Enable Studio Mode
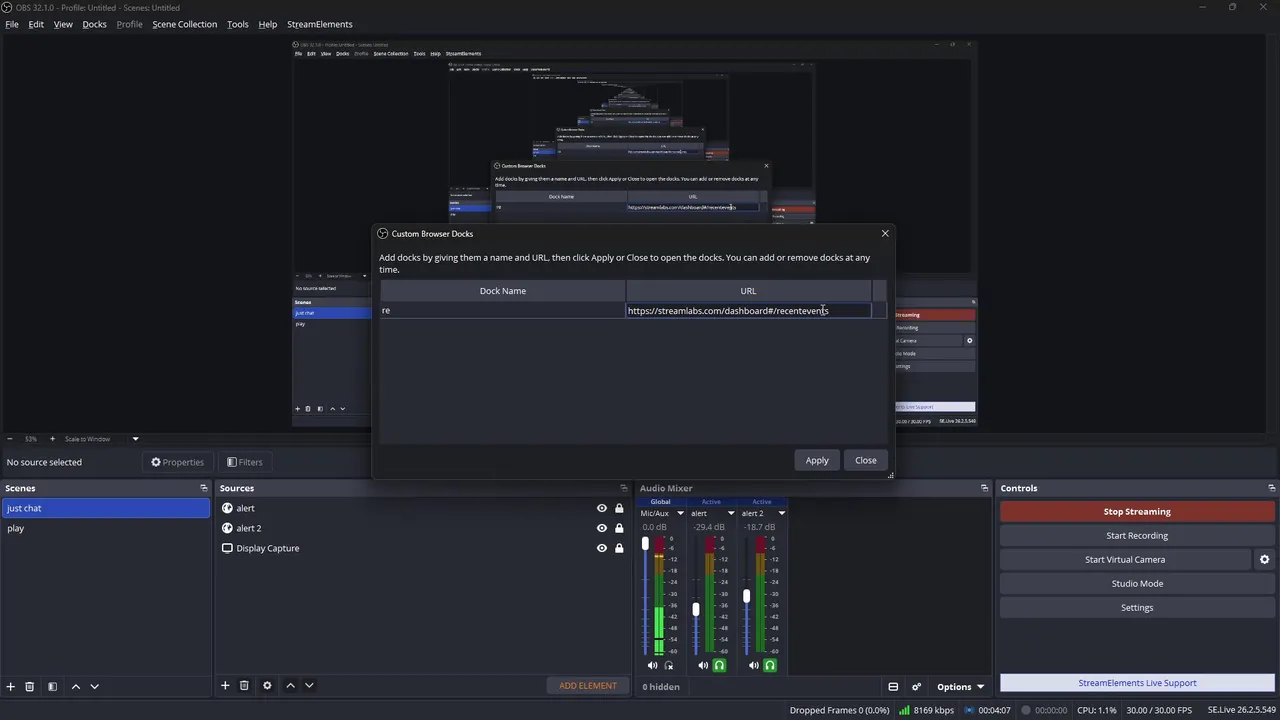Image resolution: width=1280 pixels, height=720 pixels. [1137, 583]
